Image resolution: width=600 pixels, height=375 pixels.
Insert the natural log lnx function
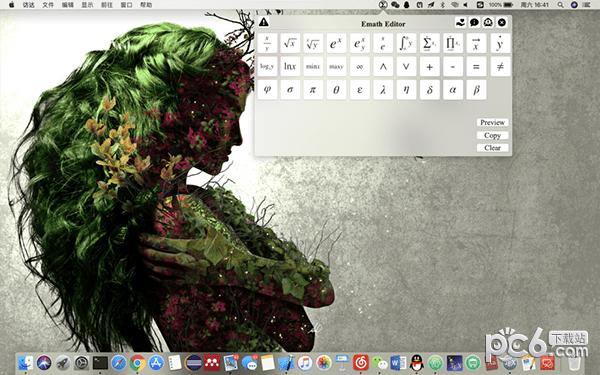click(290, 66)
